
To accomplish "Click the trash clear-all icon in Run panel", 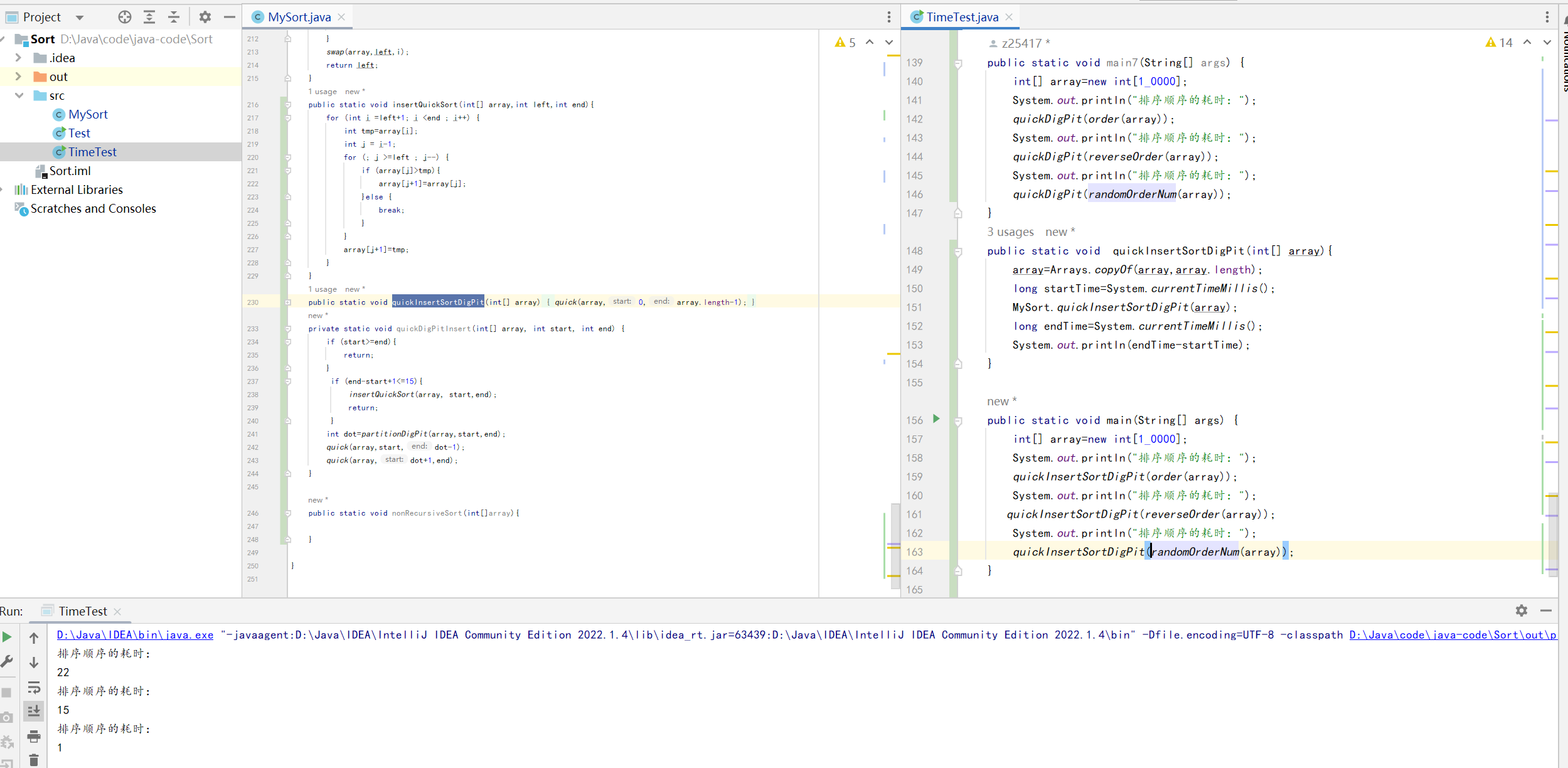I will click(34, 760).
